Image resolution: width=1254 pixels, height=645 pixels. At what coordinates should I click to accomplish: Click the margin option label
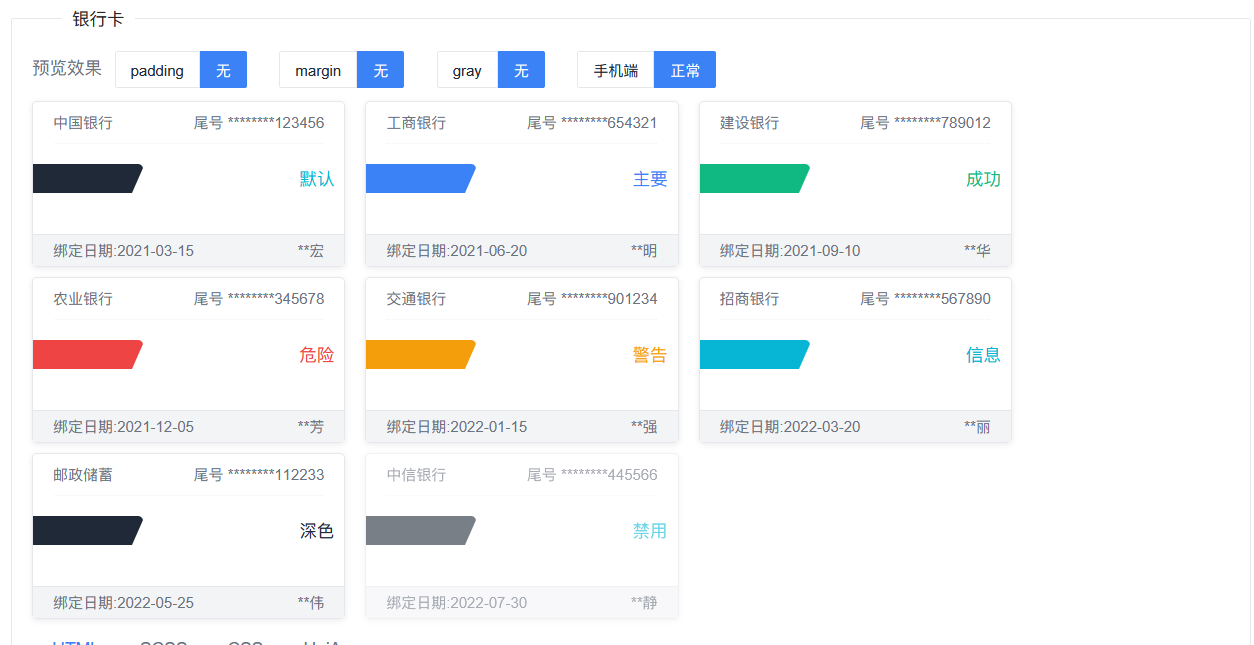coord(318,70)
